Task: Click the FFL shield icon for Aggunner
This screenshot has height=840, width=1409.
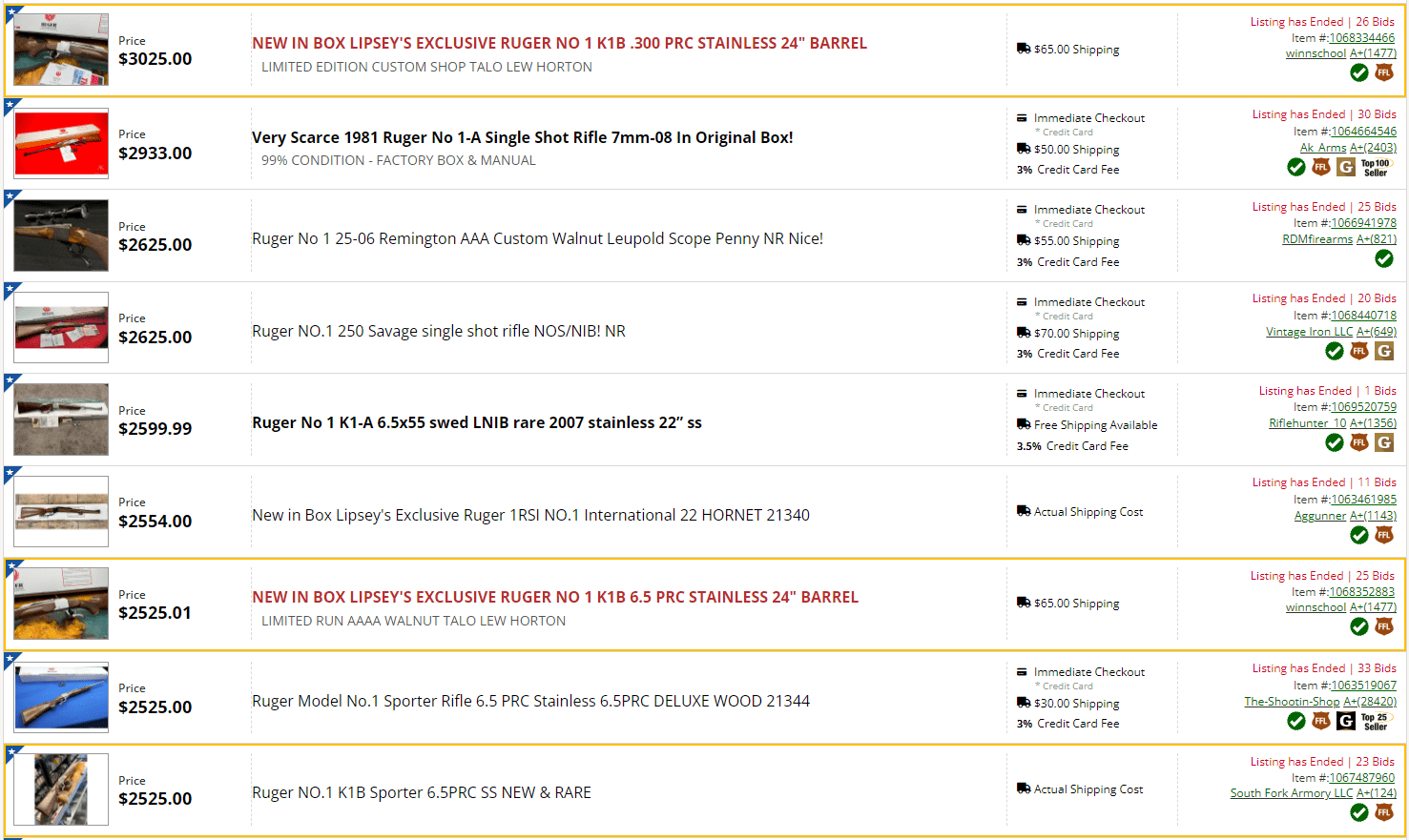Action: 1384,535
